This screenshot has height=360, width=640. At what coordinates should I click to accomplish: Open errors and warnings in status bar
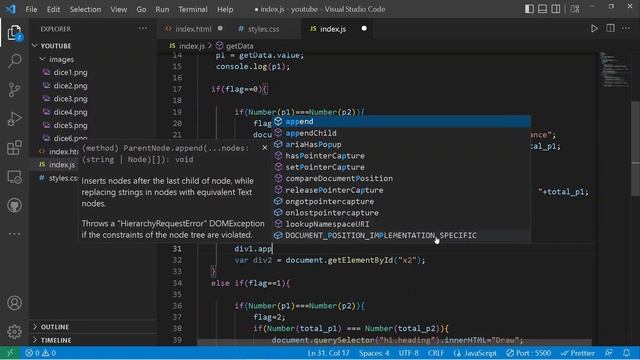coord(40,353)
